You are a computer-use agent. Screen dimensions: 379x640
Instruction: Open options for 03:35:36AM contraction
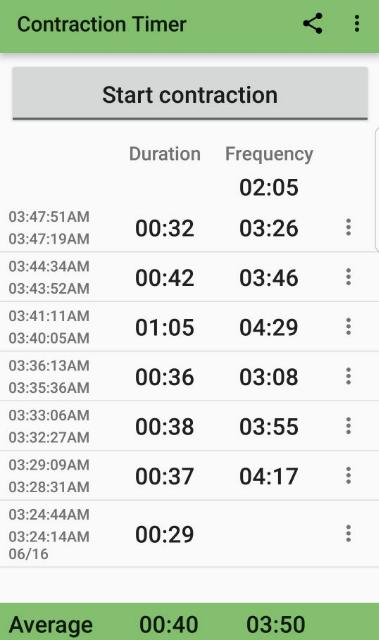pyautogui.click(x=348, y=376)
